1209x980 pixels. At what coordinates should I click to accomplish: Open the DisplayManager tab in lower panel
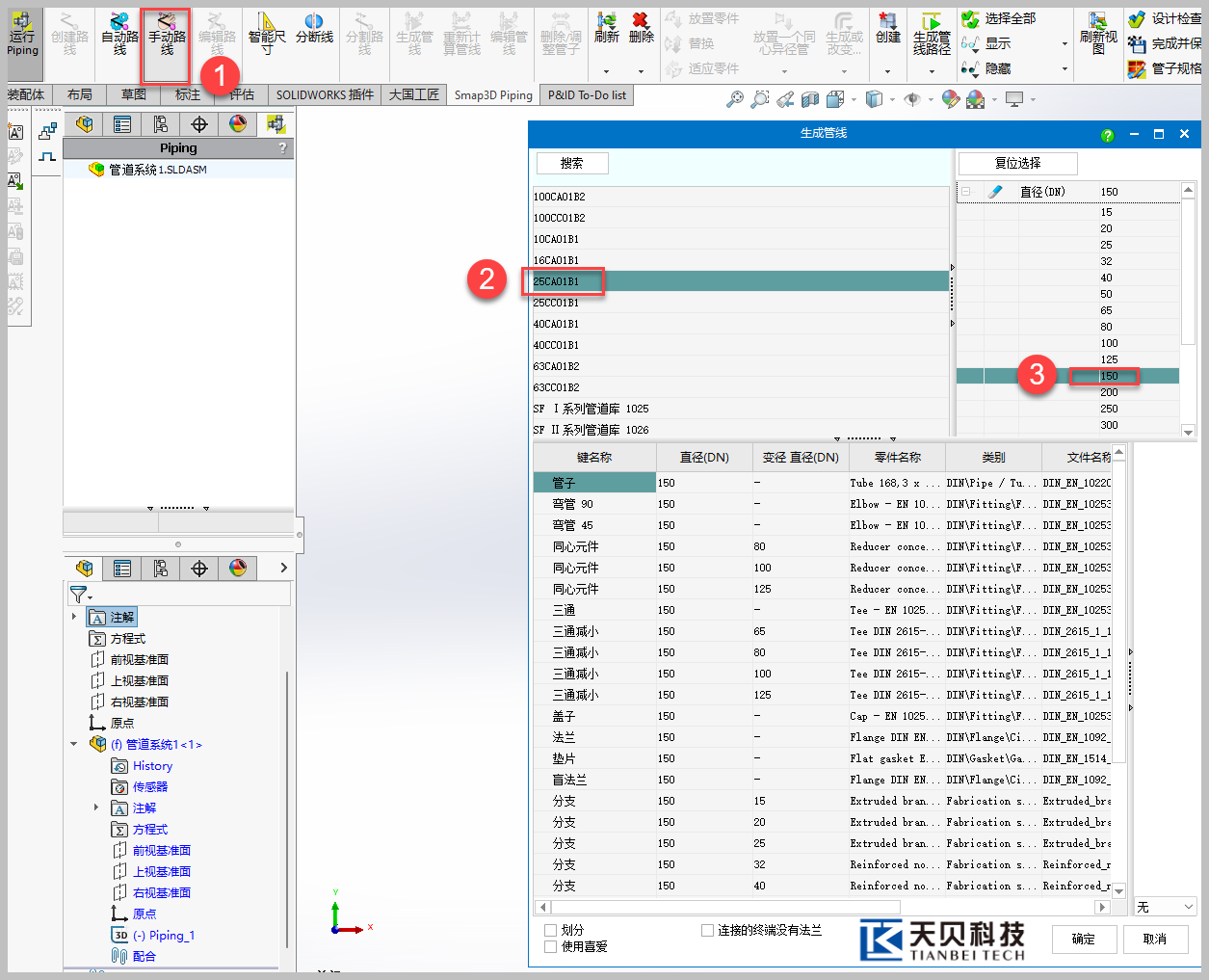pyautogui.click(x=238, y=569)
